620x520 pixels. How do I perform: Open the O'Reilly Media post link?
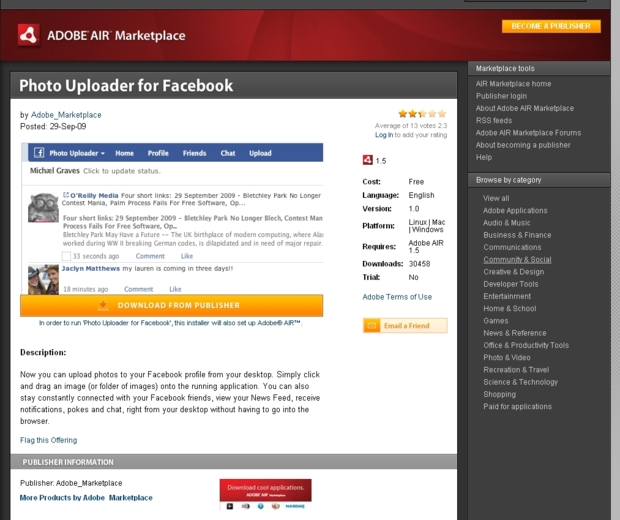(94, 195)
